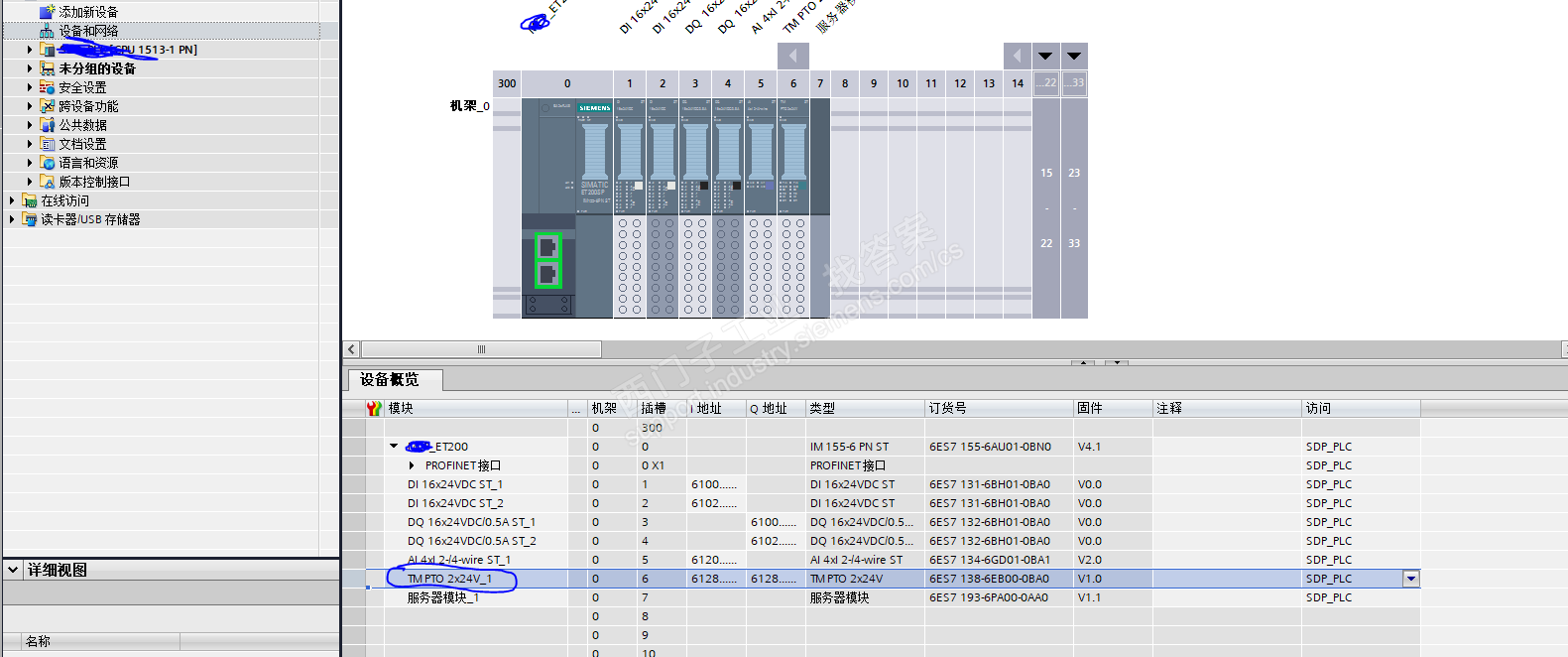This screenshot has width=1568, height=657.
Task: Click the greyed left arrow above slot 14
Action: coord(1017,56)
